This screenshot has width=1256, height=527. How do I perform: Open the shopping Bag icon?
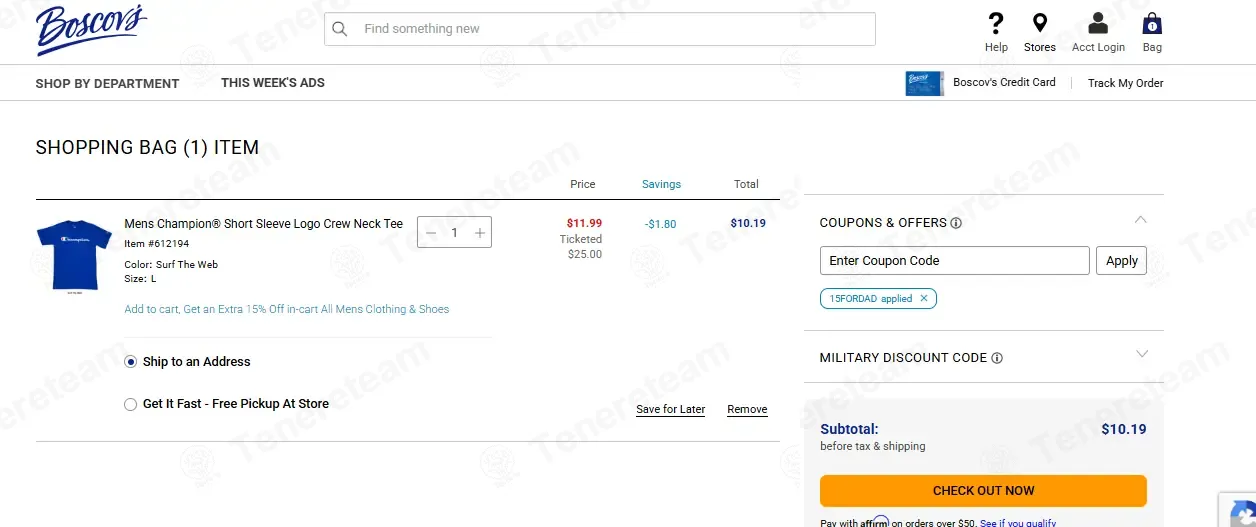pos(1152,23)
